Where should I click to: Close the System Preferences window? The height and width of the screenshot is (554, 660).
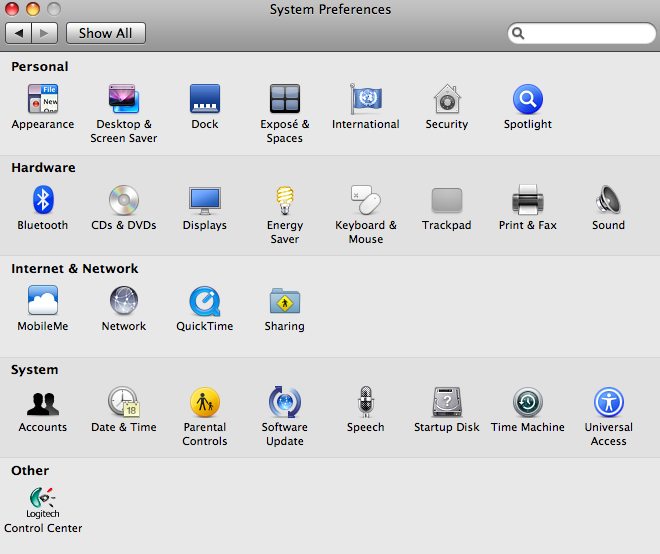(x=12, y=9)
